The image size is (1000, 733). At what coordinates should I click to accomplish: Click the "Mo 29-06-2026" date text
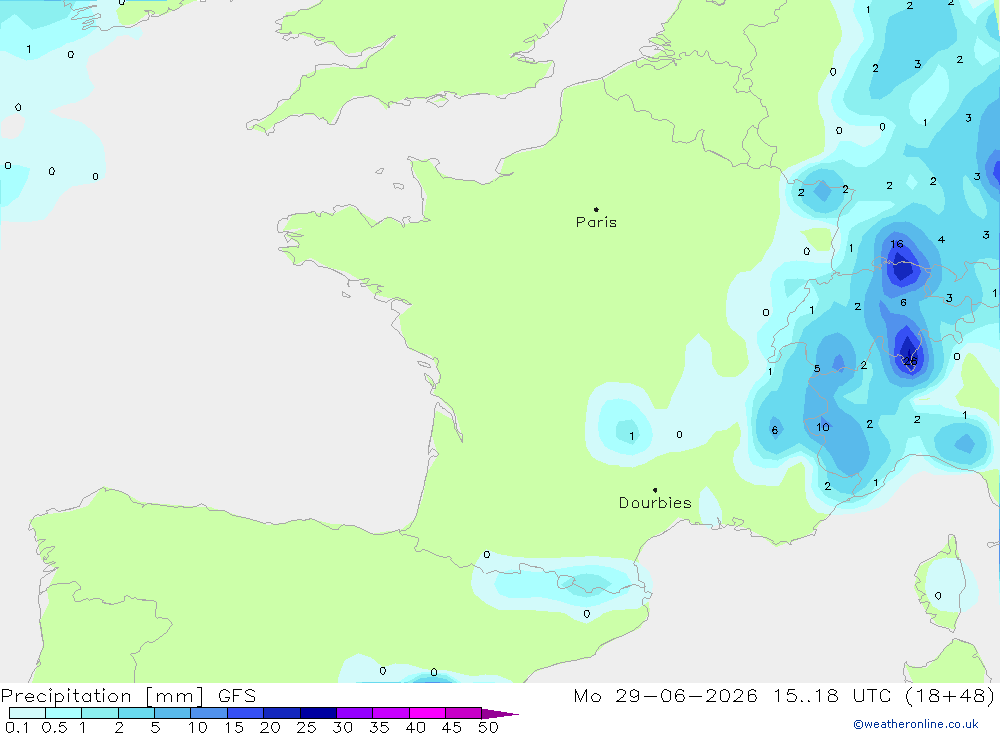(665, 696)
